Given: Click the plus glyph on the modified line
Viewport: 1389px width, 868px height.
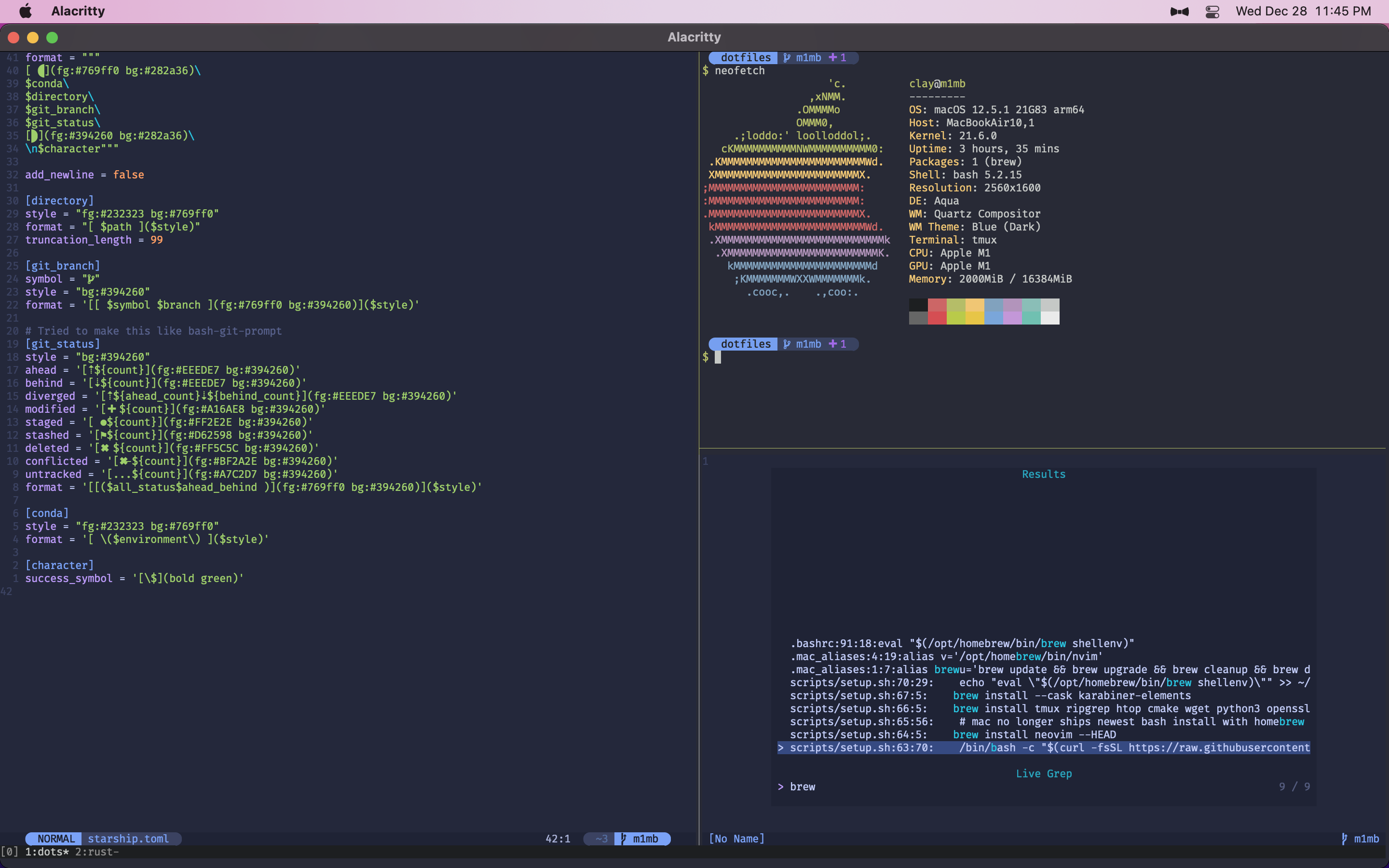Looking at the screenshot, I should tap(112, 409).
